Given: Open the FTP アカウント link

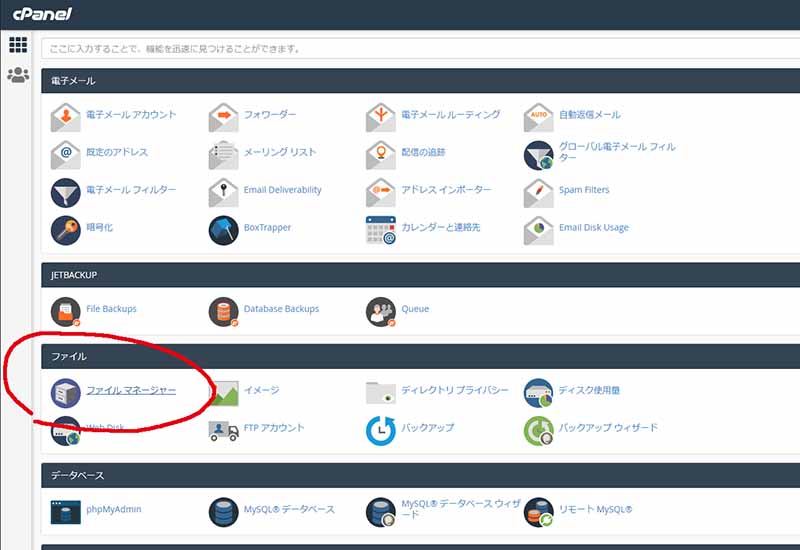Looking at the screenshot, I should (274, 428).
